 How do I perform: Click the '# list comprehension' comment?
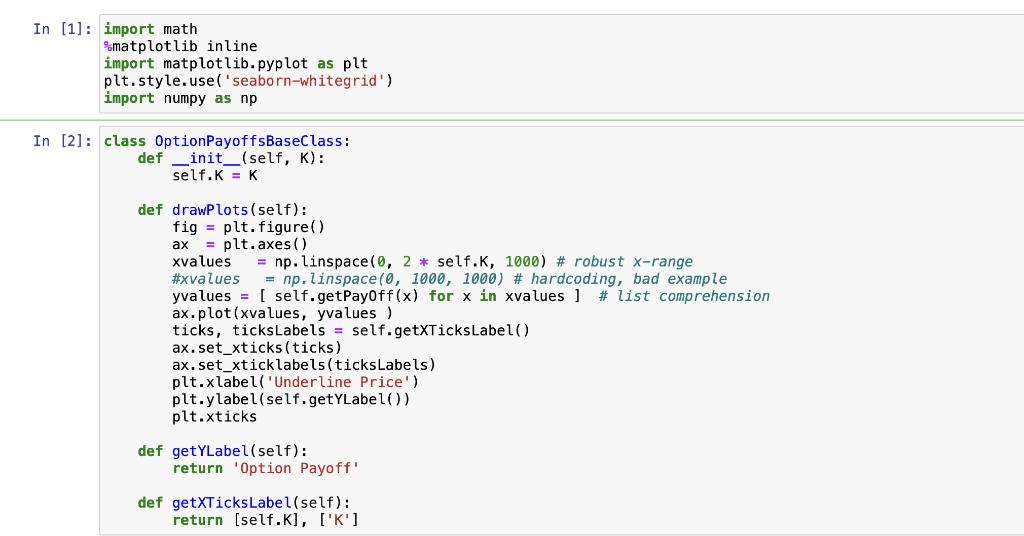pyautogui.click(x=684, y=296)
